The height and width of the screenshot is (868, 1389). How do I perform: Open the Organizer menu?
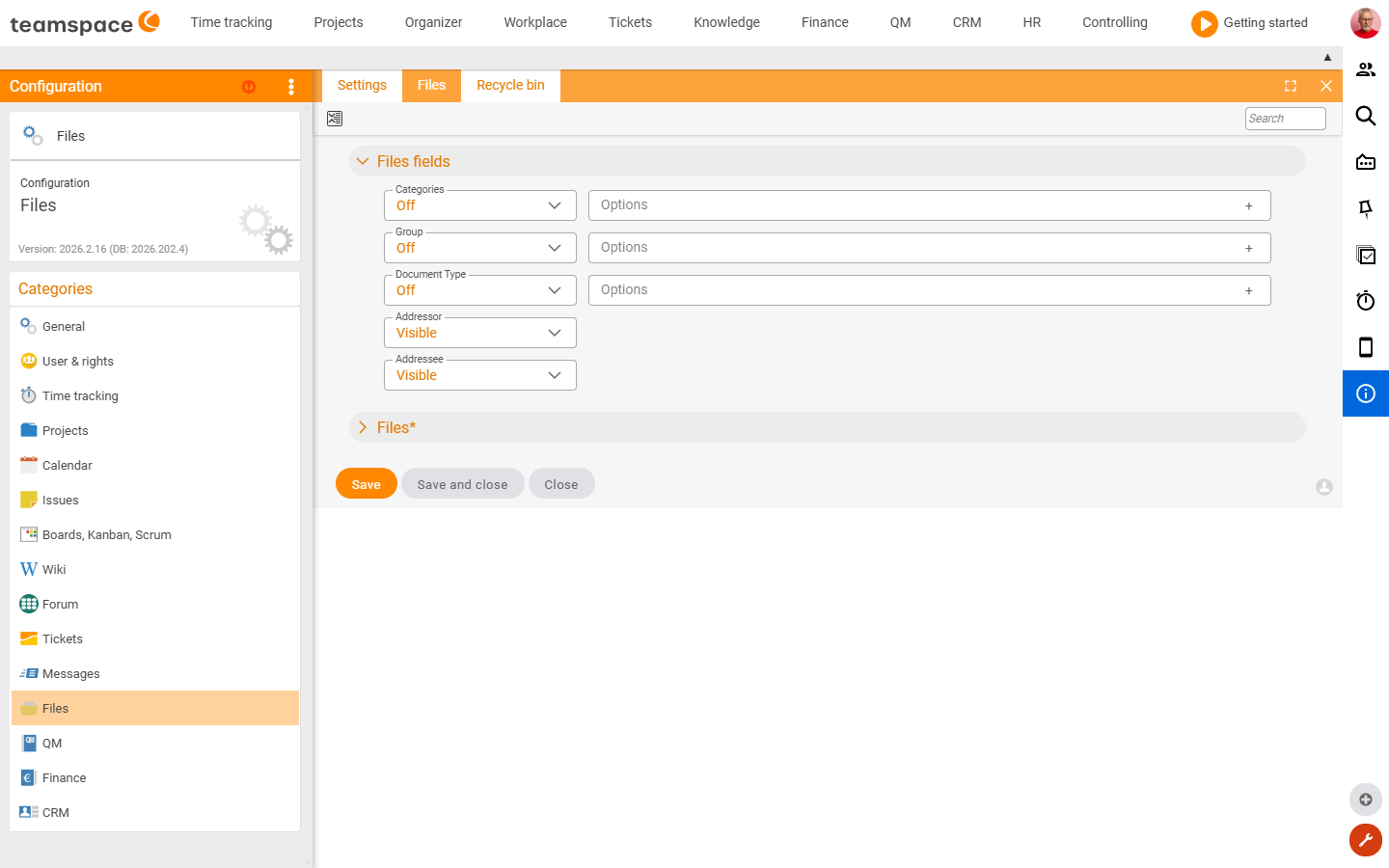tap(433, 22)
